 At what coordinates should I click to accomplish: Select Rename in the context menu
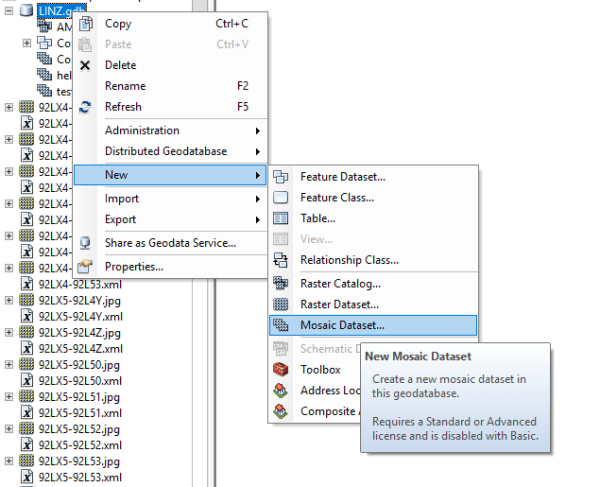click(125, 86)
